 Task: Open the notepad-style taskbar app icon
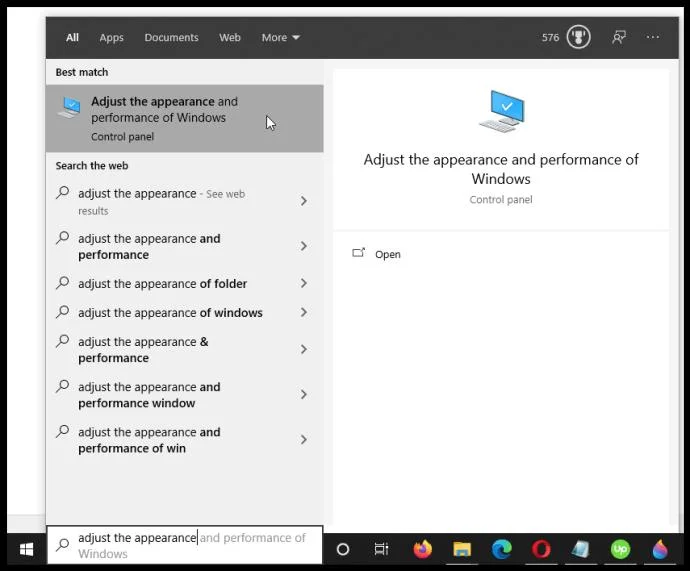580,549
